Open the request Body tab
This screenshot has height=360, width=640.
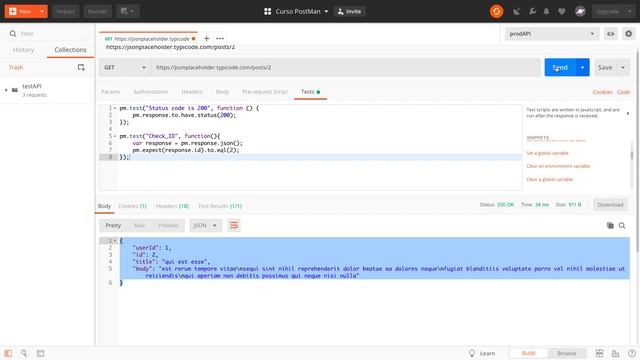(222, 92)
